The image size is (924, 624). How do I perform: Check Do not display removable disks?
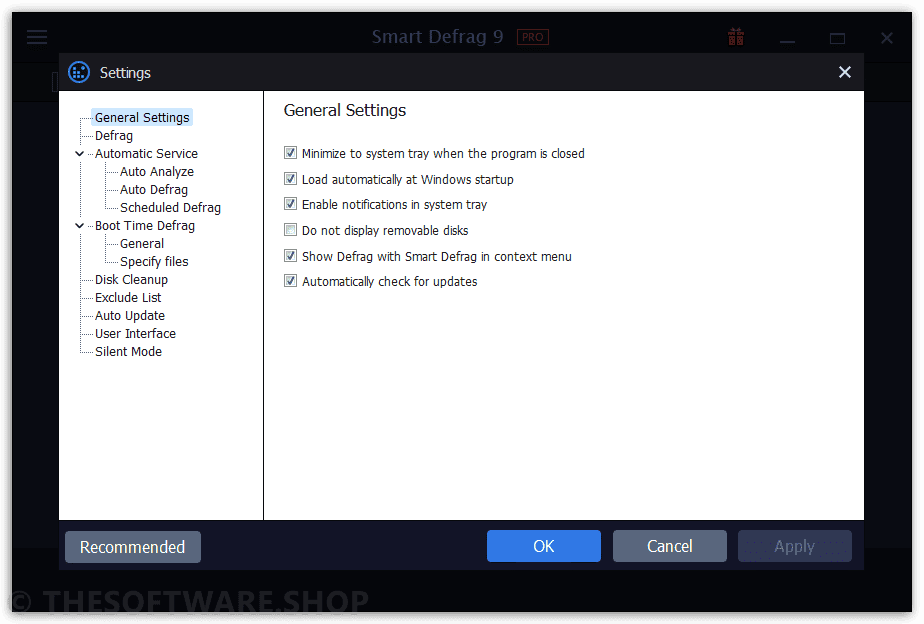click(290, 230)
